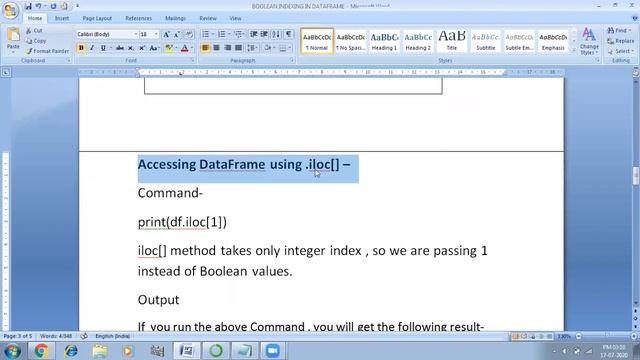Open the Font dialog launcher
Screen dimensions: 640x360
pos(192,60)
